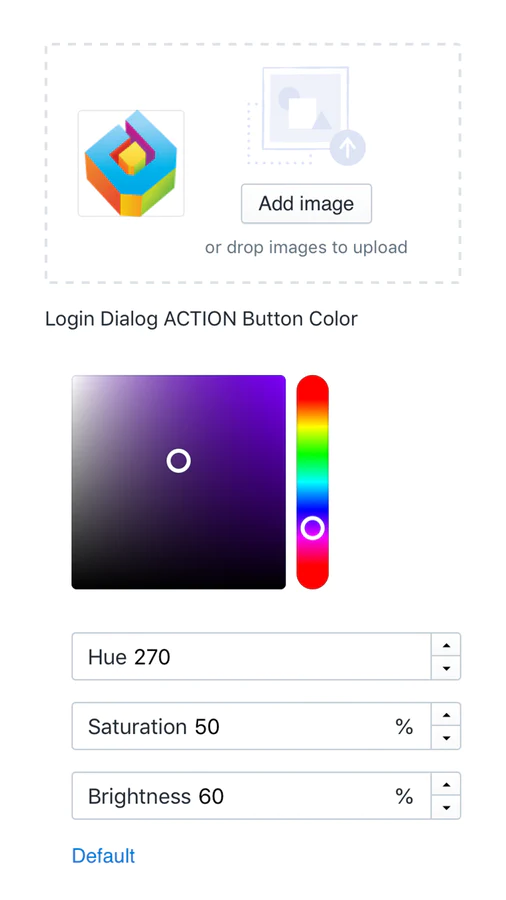Increment Saturation using the up arrow
This screenshot has width=506, height=900.
pyautogui.click(x=446, y=715)
